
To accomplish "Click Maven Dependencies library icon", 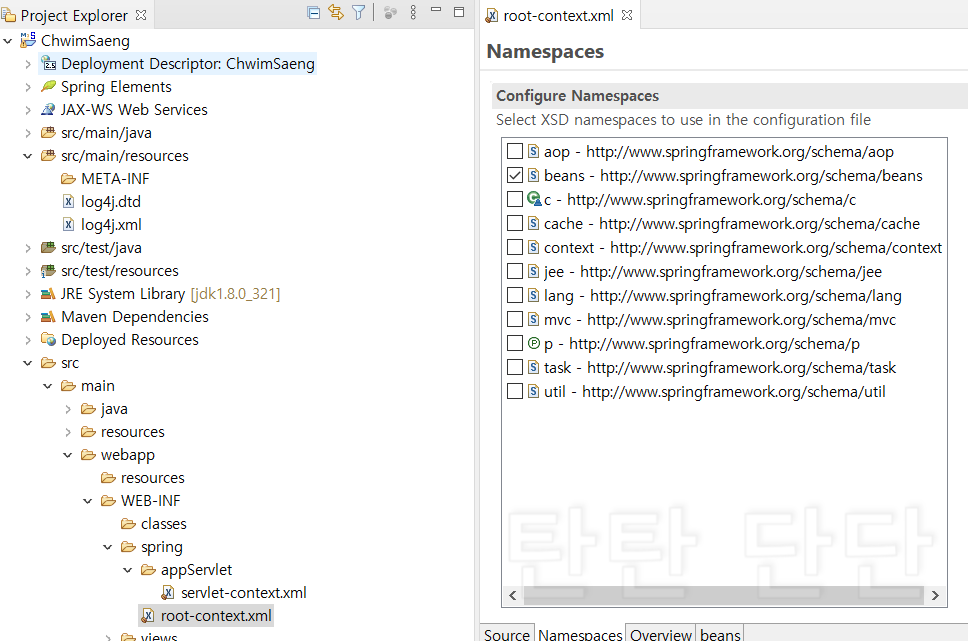I will coord(48,317).
